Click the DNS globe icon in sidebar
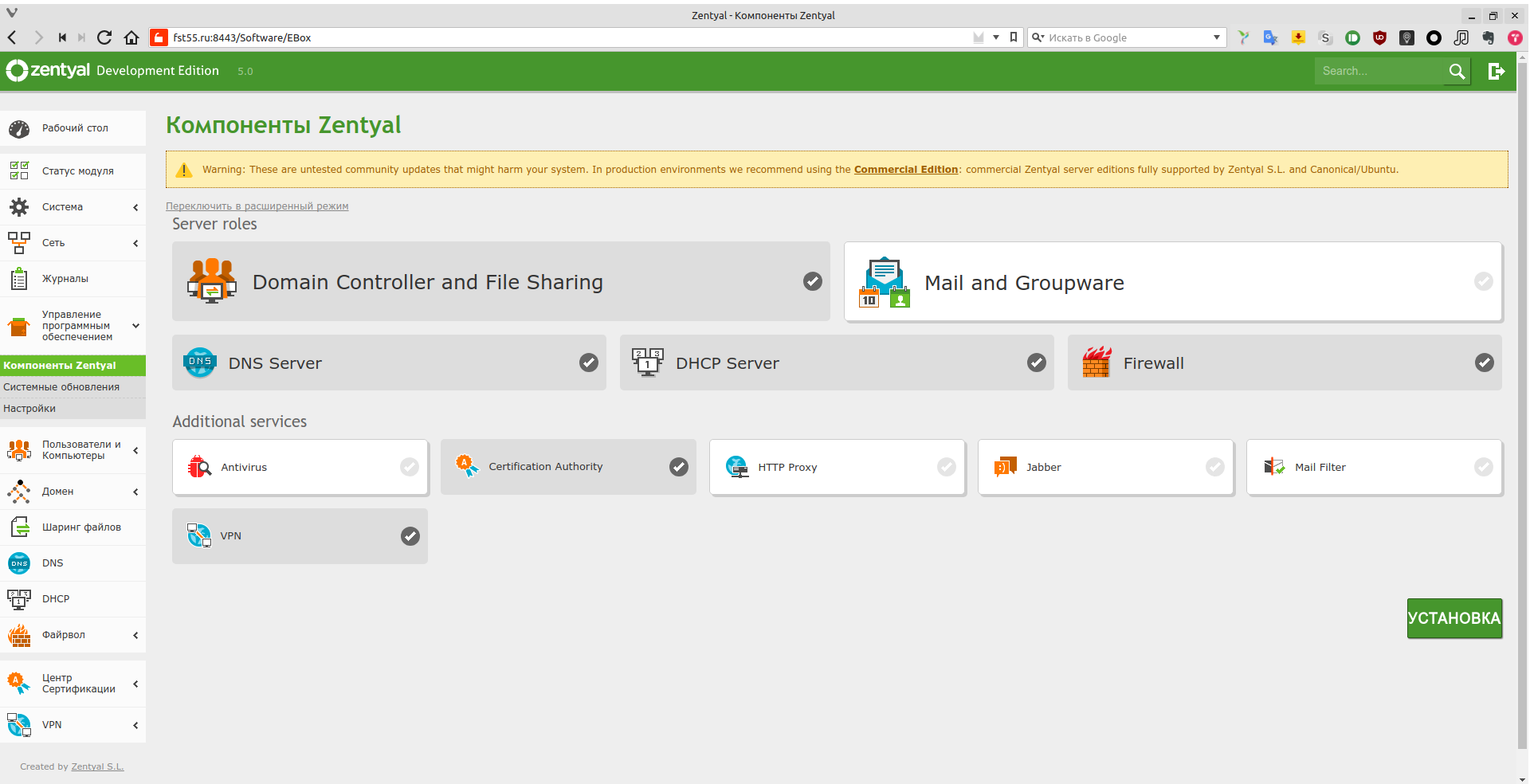The height and width of the screenshot is (784, 1530). (19, 563)
